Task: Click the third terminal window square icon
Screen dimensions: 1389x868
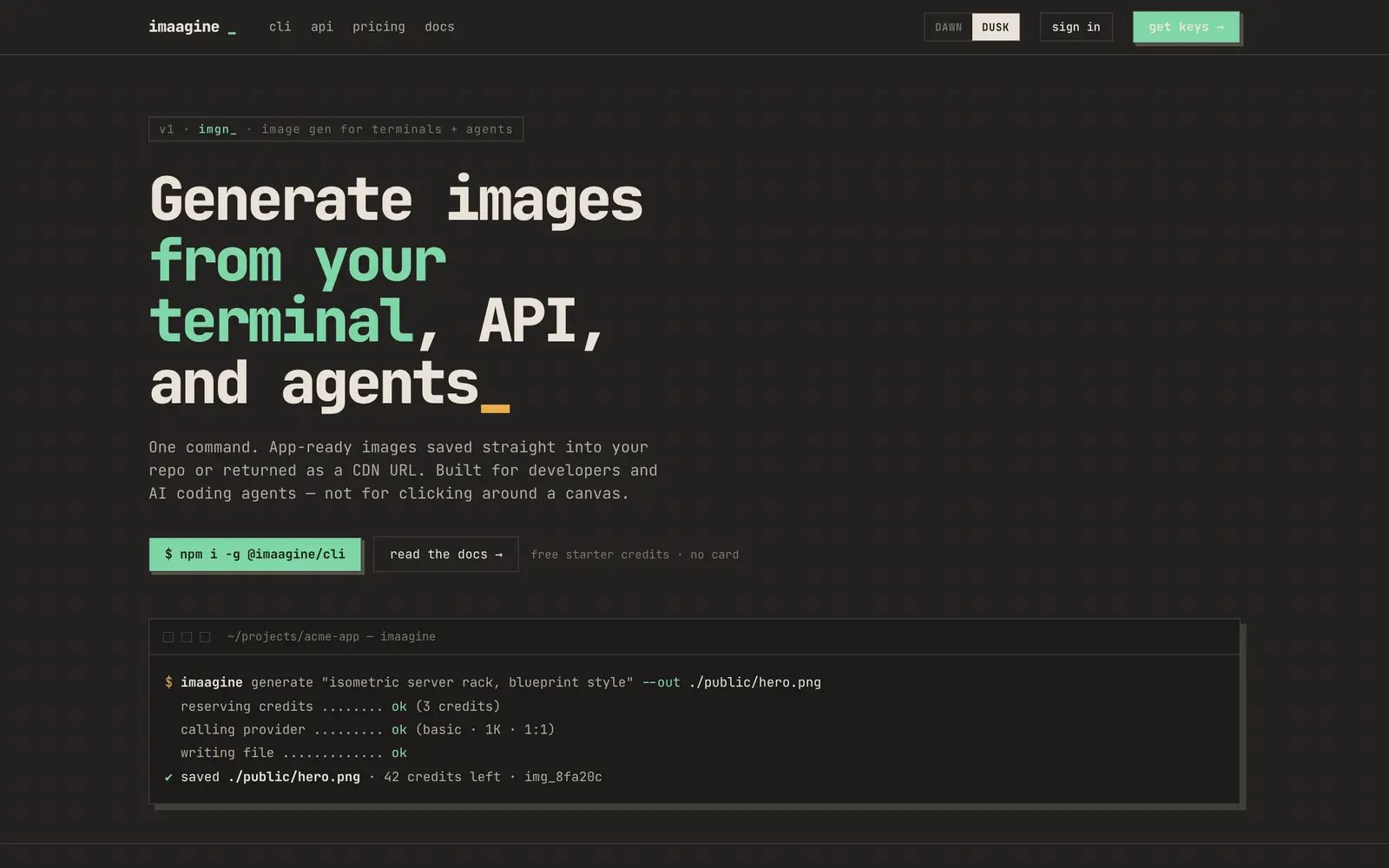Action: click(x=205, y=637)
